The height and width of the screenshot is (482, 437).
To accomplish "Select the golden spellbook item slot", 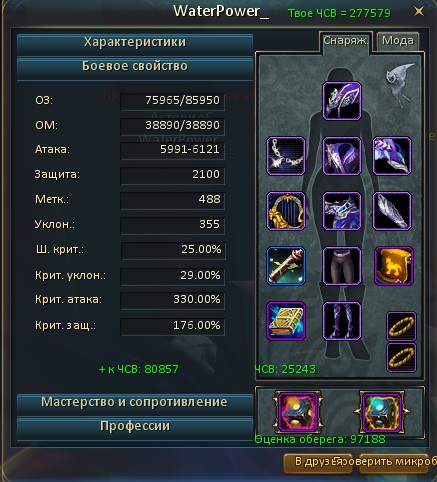I will (x=286, y=321).
